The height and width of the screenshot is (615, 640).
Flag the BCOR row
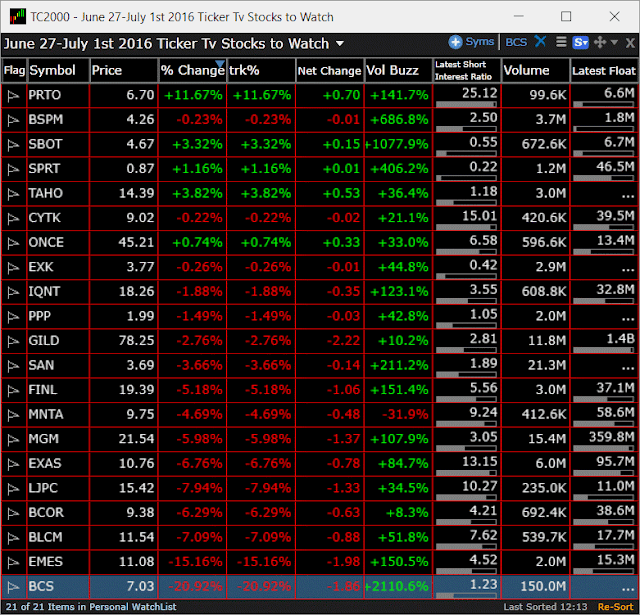coord(13,513)
